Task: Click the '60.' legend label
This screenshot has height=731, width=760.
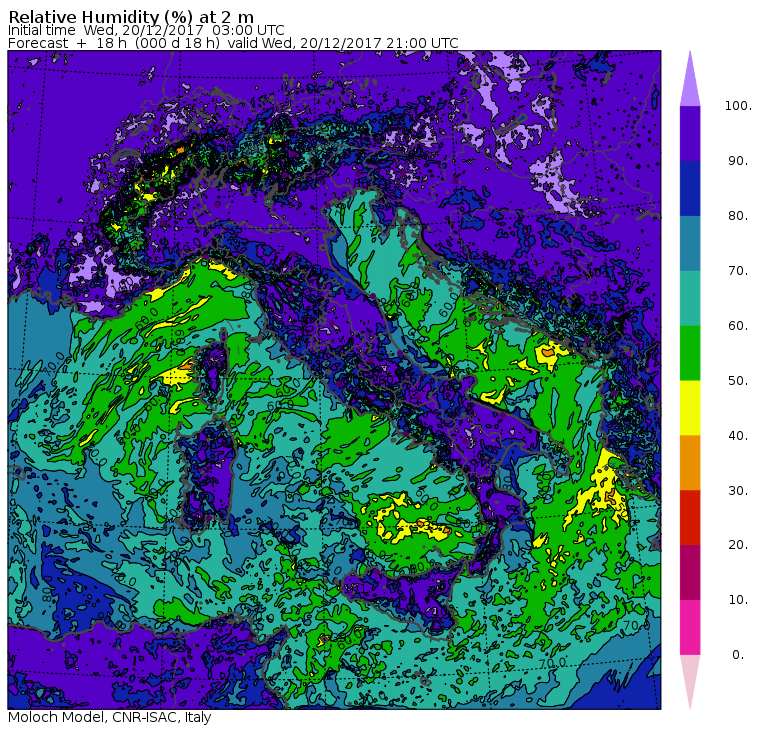Action: tap(738, 325)
